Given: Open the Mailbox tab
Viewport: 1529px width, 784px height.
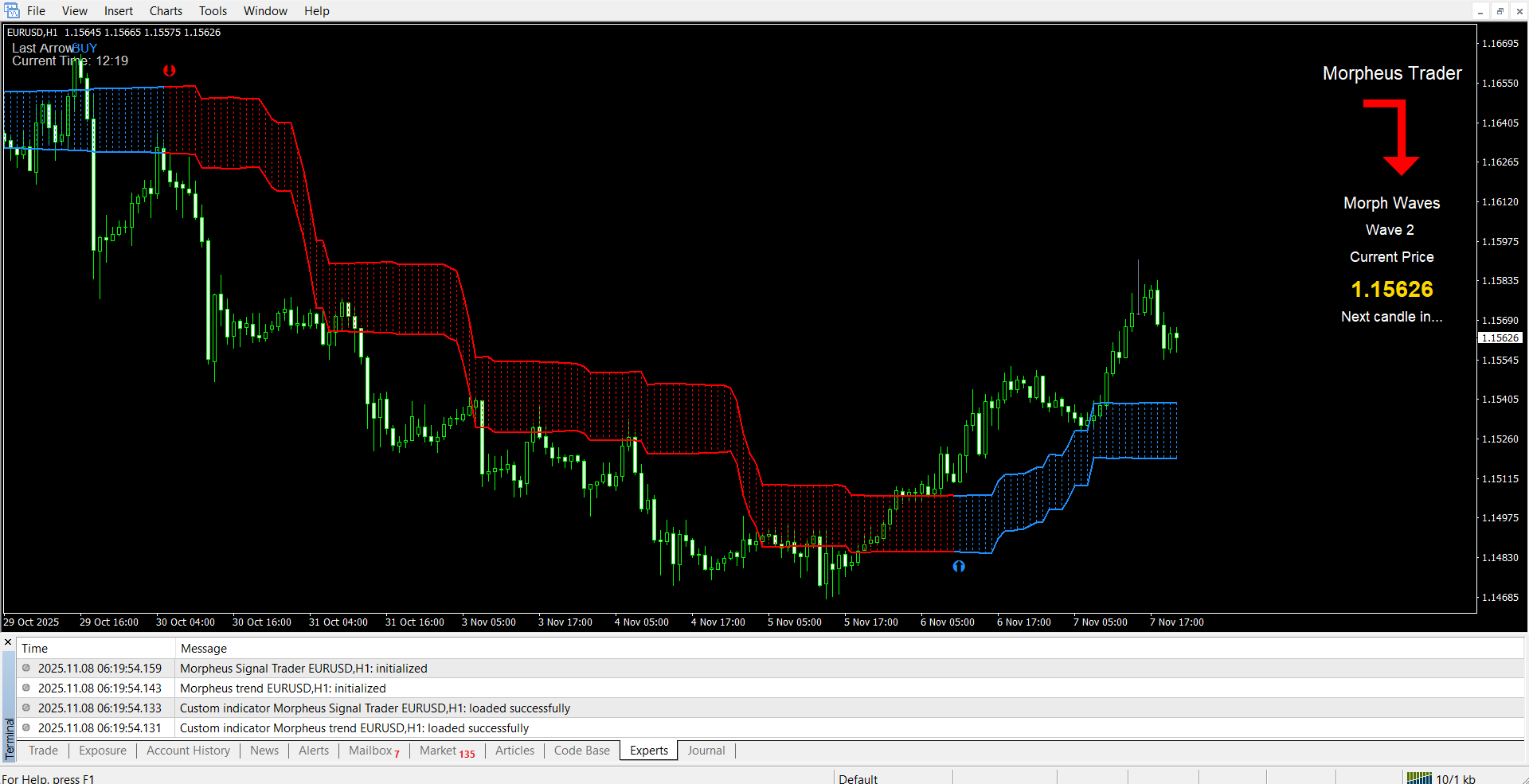Looking at the screenshot, I should 371,751.
